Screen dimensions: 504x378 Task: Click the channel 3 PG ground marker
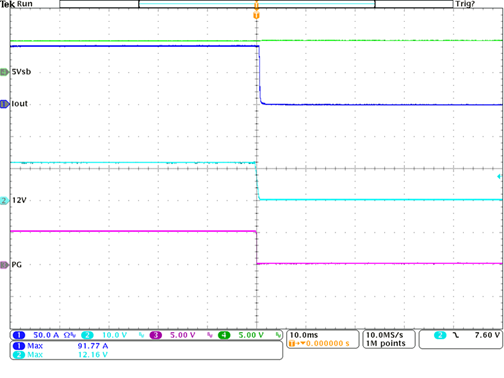point(4,265)
